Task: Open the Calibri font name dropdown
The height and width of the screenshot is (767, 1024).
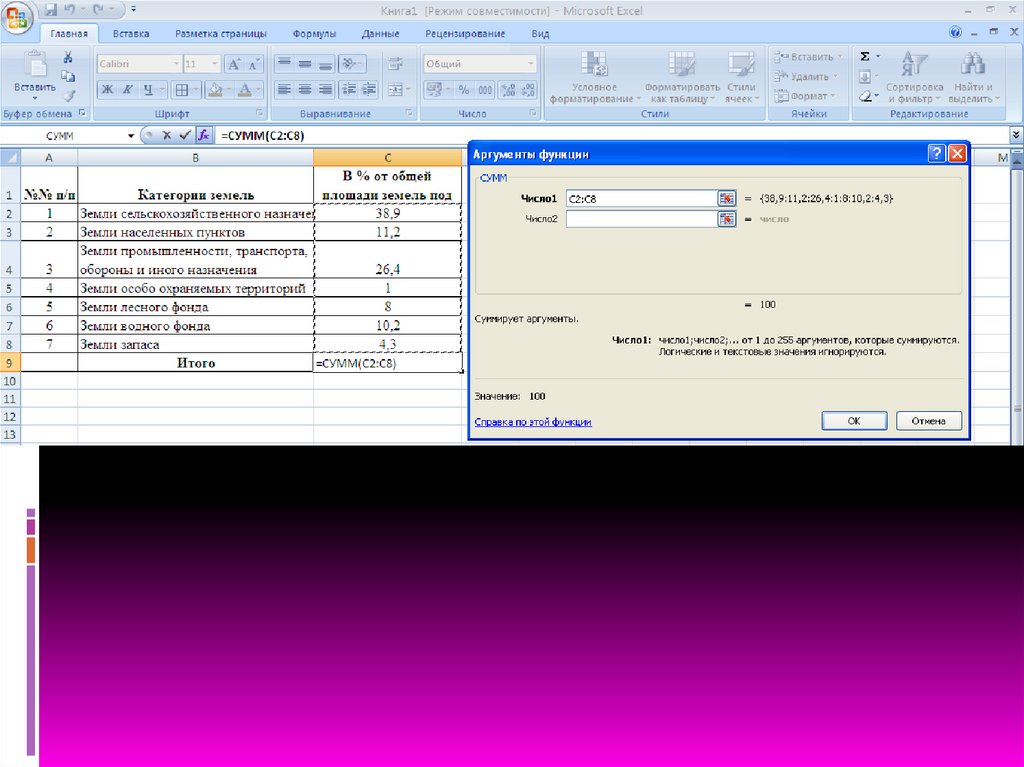Action: 176,64
